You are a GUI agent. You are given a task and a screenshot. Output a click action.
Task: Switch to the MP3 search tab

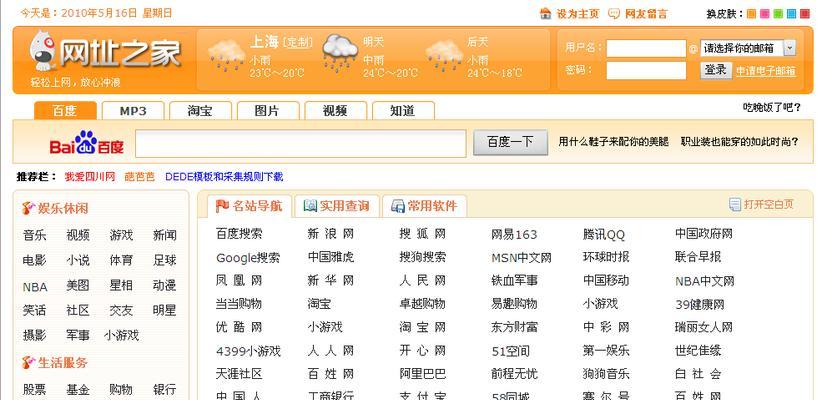133,111
